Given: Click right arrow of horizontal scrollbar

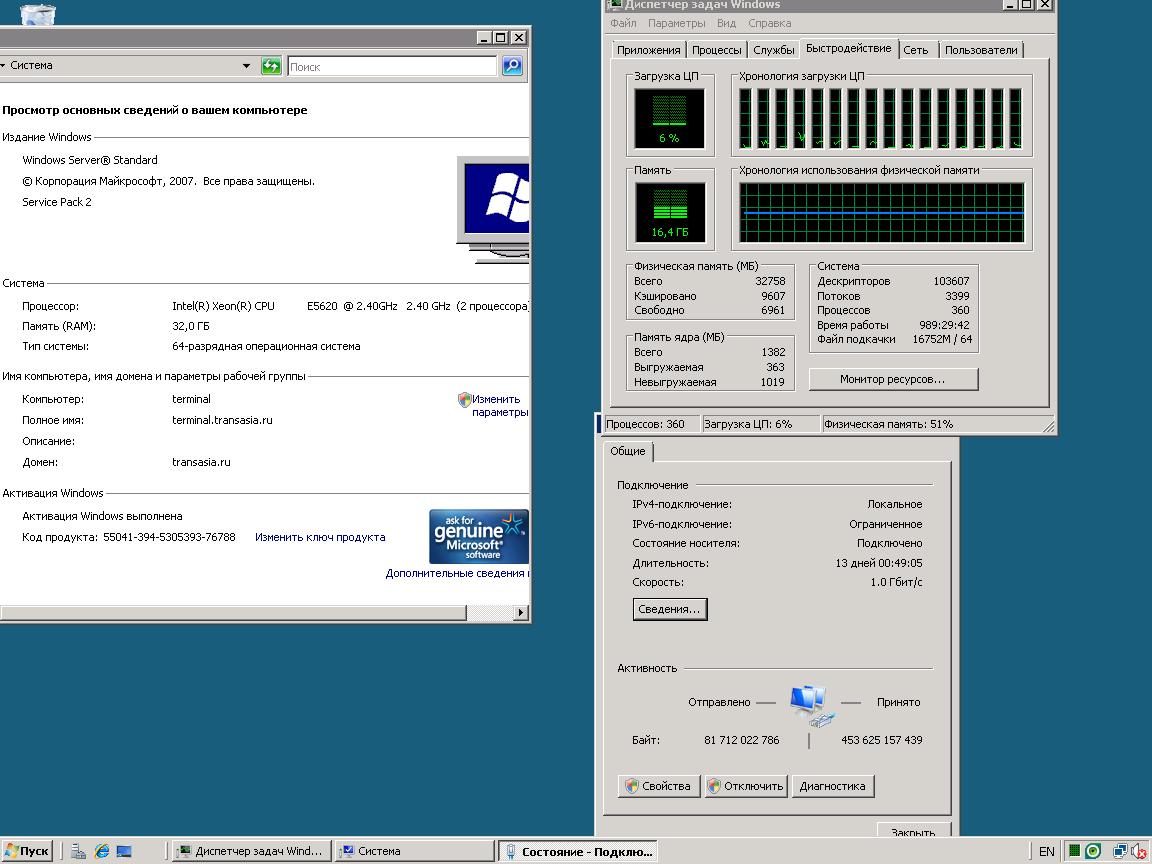Looking at the screenshot, I should tap(521, 612).
